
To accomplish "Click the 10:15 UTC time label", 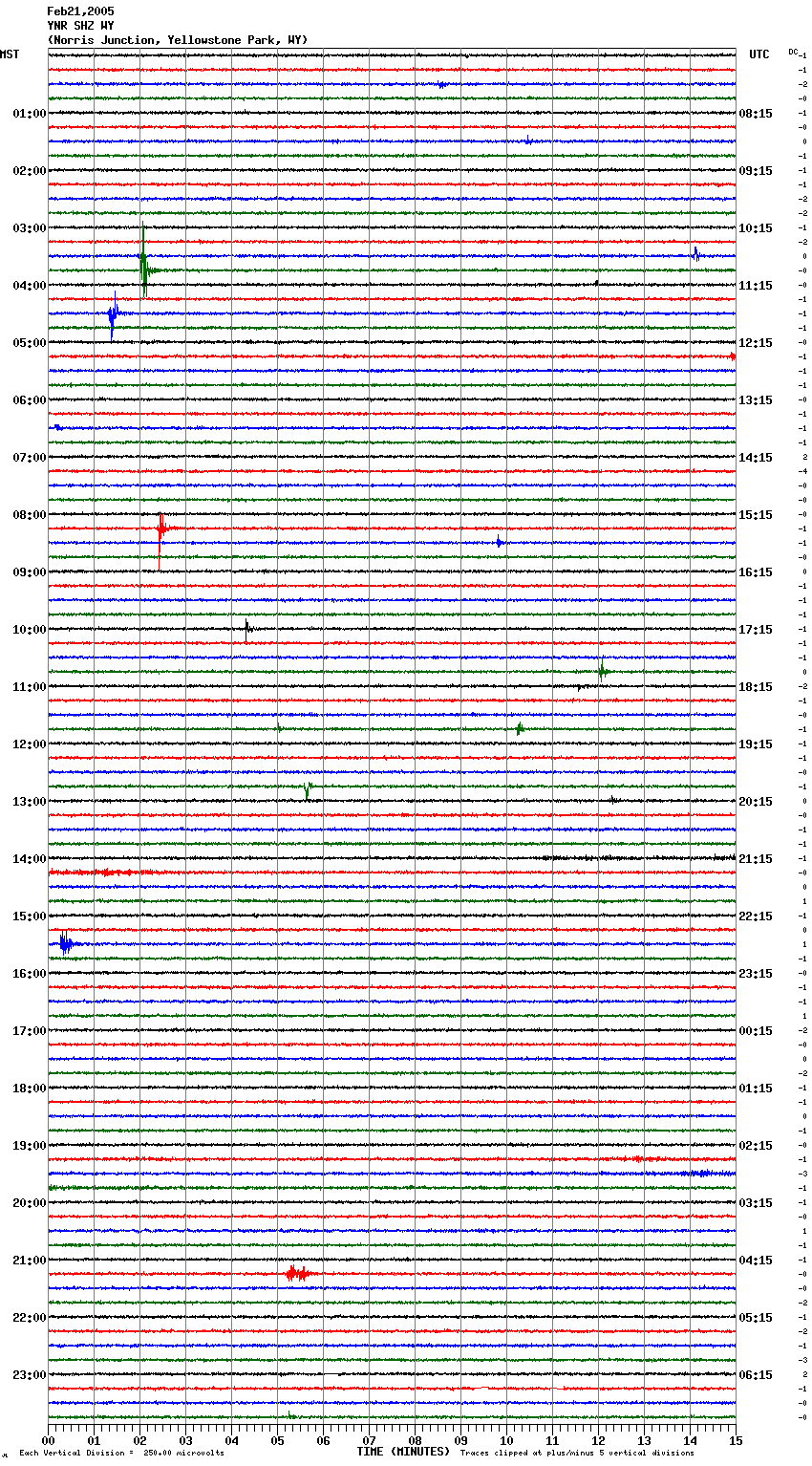I will (756, 228).
